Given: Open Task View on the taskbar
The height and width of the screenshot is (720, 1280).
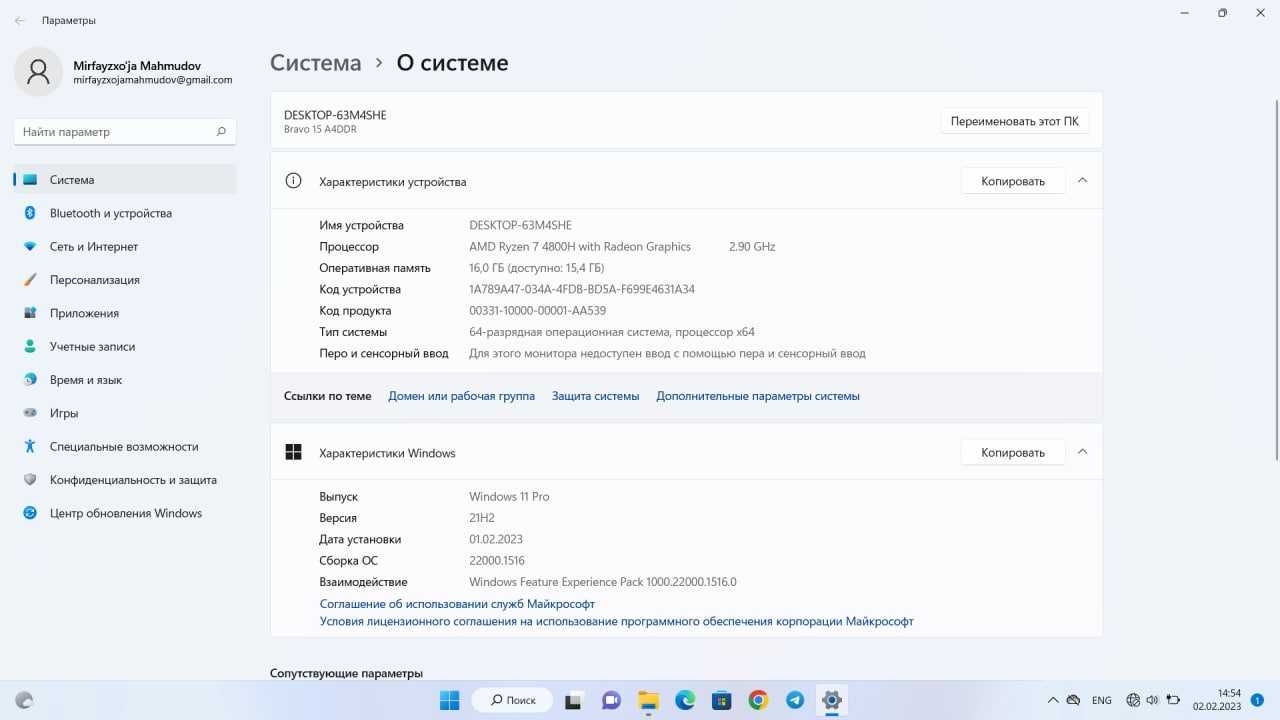Looking at the screenshot, I should click(574, 700).
